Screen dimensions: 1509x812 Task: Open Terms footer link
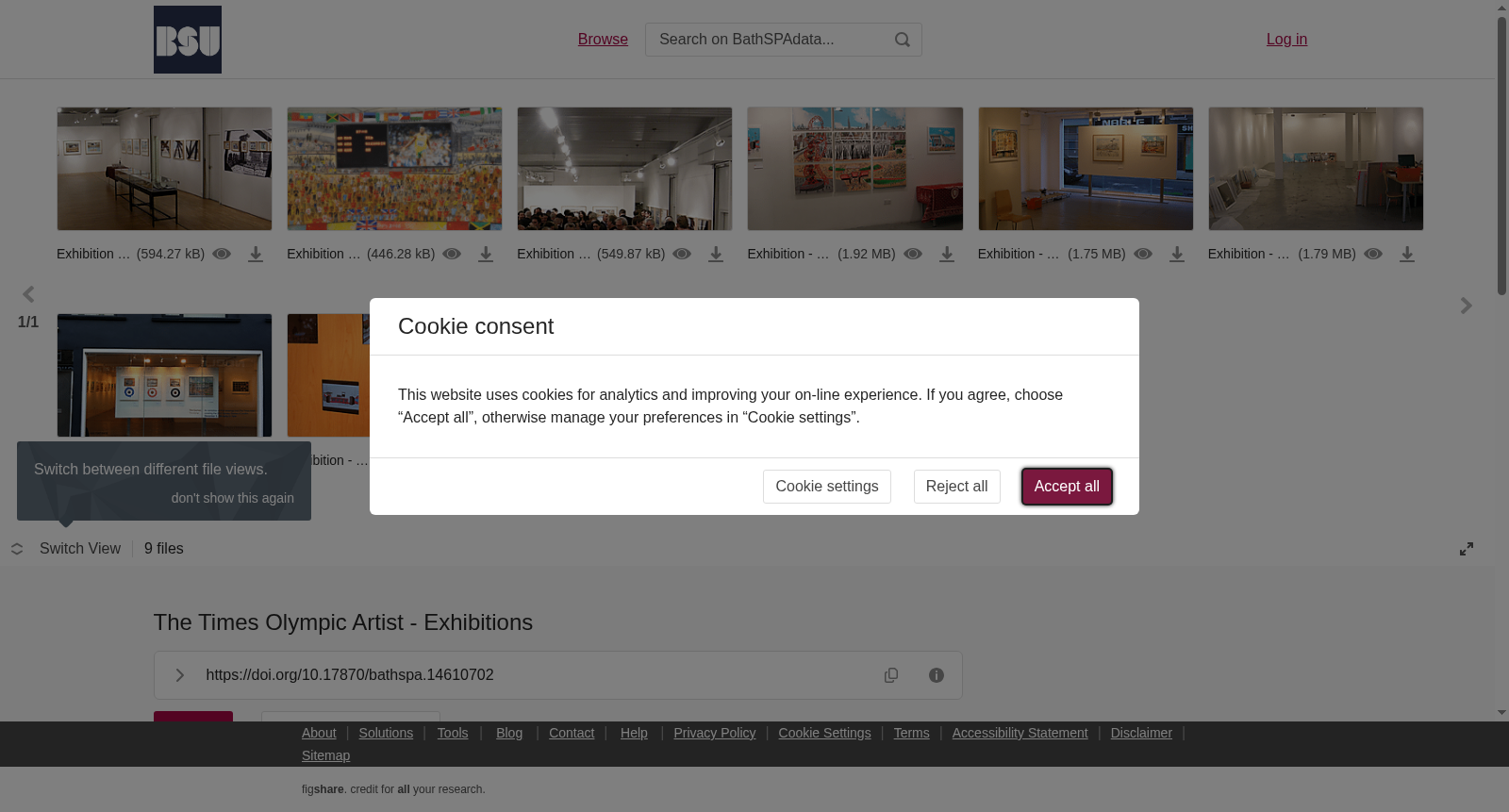[912, 733]
